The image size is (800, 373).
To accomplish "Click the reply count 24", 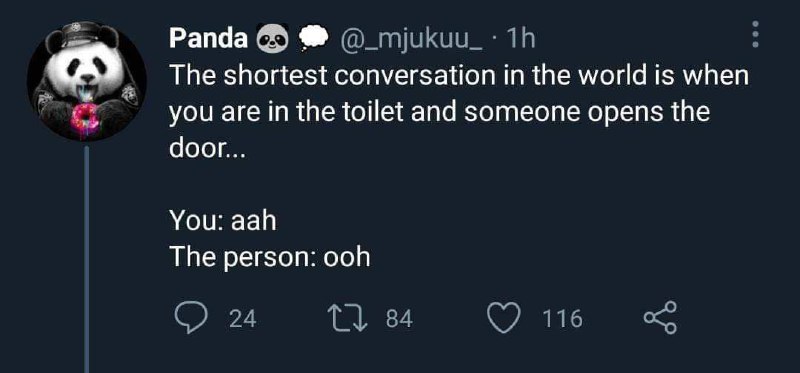I will coord(243,319).
